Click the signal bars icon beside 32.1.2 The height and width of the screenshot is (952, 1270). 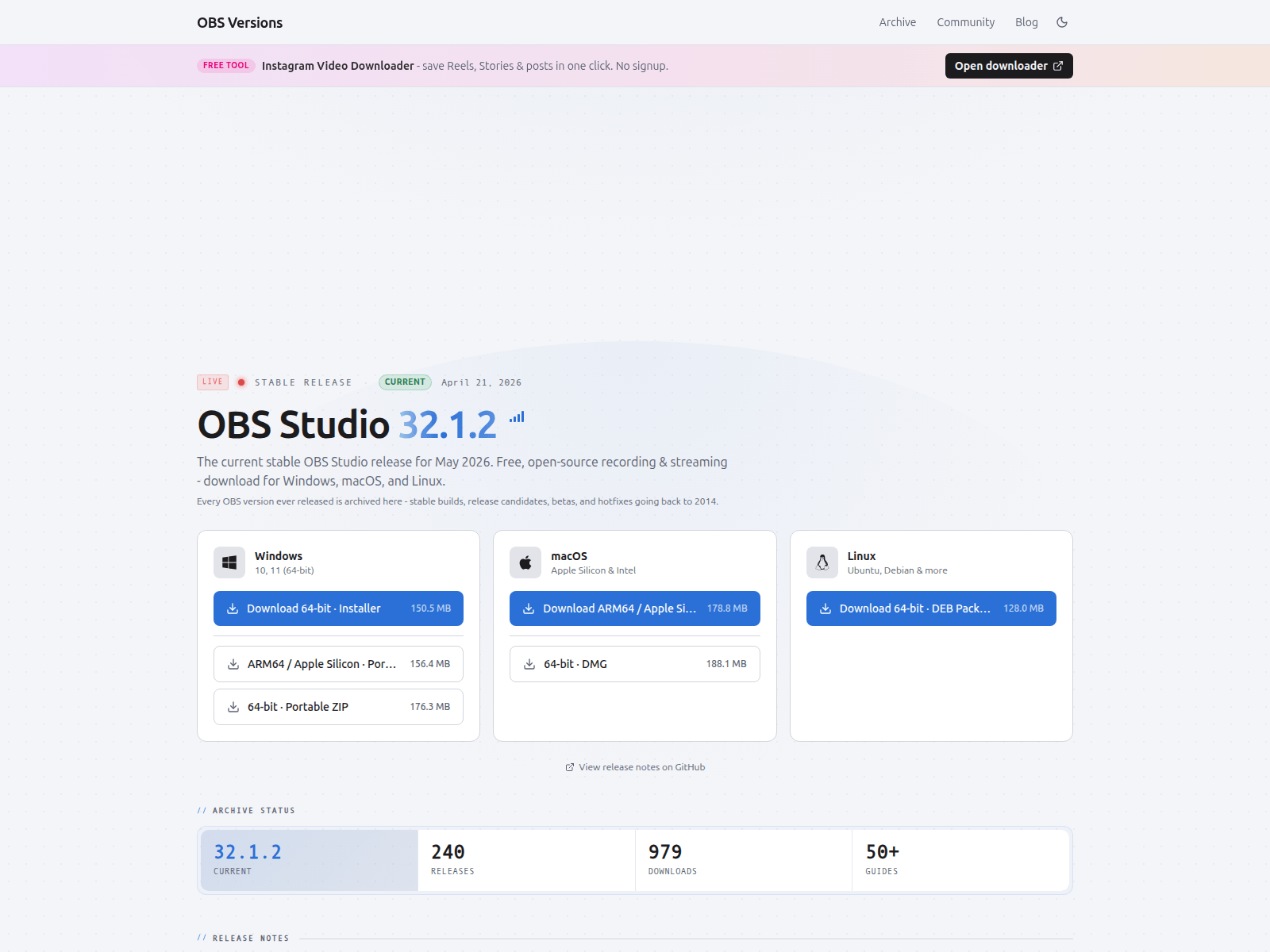pos(517,416)
